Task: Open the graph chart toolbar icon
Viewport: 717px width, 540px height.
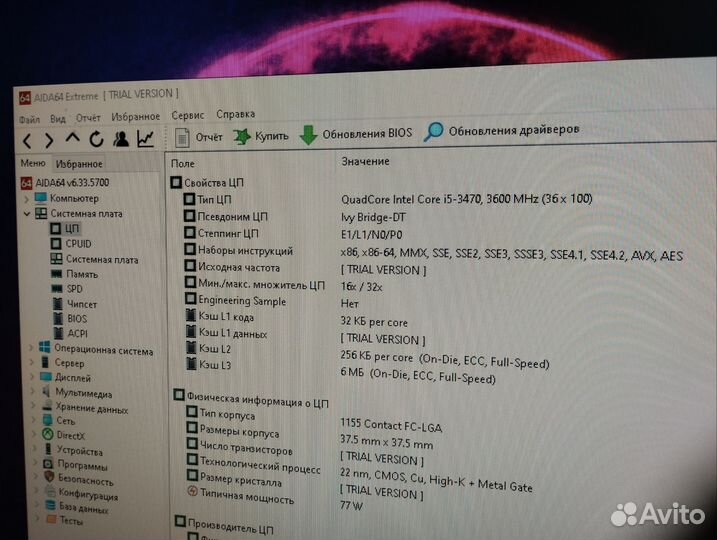Action: coord(145,139)
